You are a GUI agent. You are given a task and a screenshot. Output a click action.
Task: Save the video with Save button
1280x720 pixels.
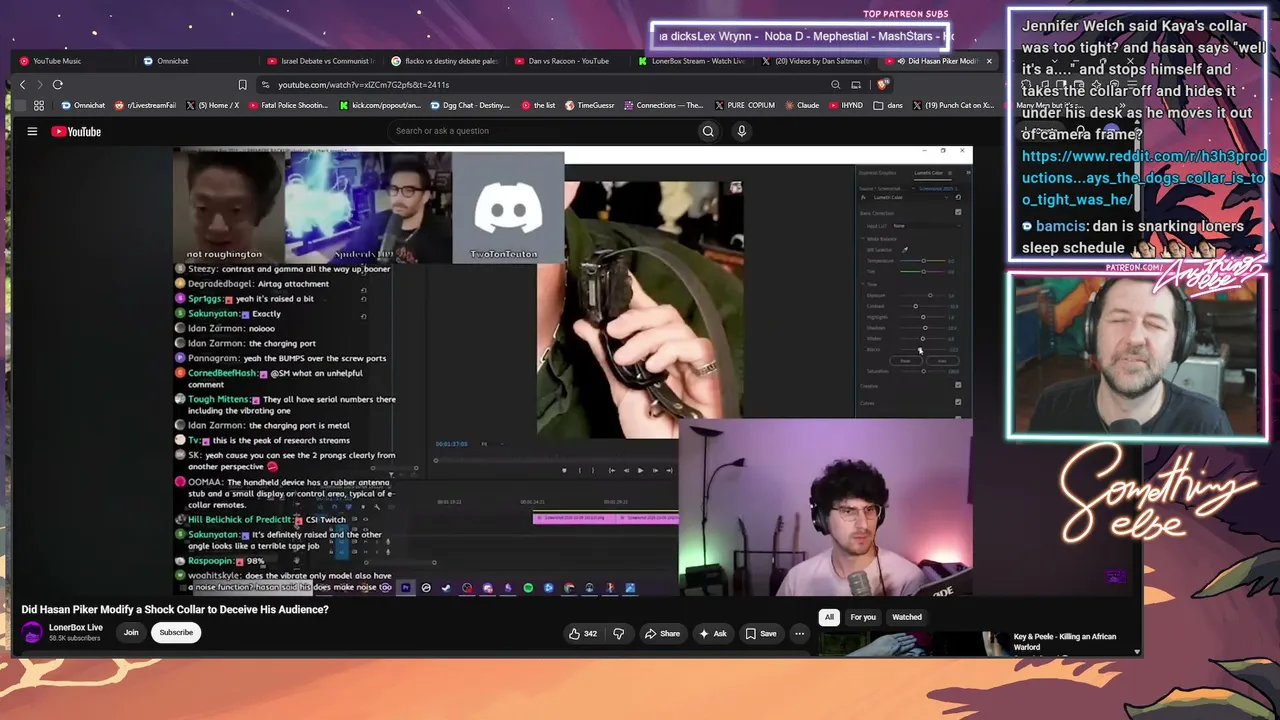point(760,633)
